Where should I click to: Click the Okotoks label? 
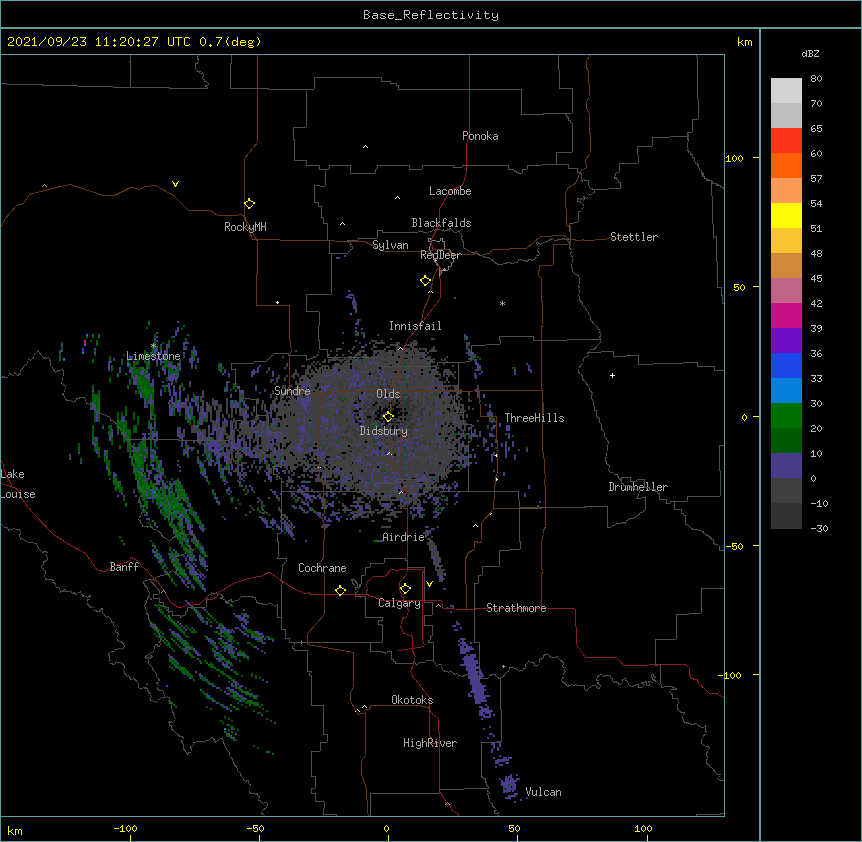click(412, 700)
